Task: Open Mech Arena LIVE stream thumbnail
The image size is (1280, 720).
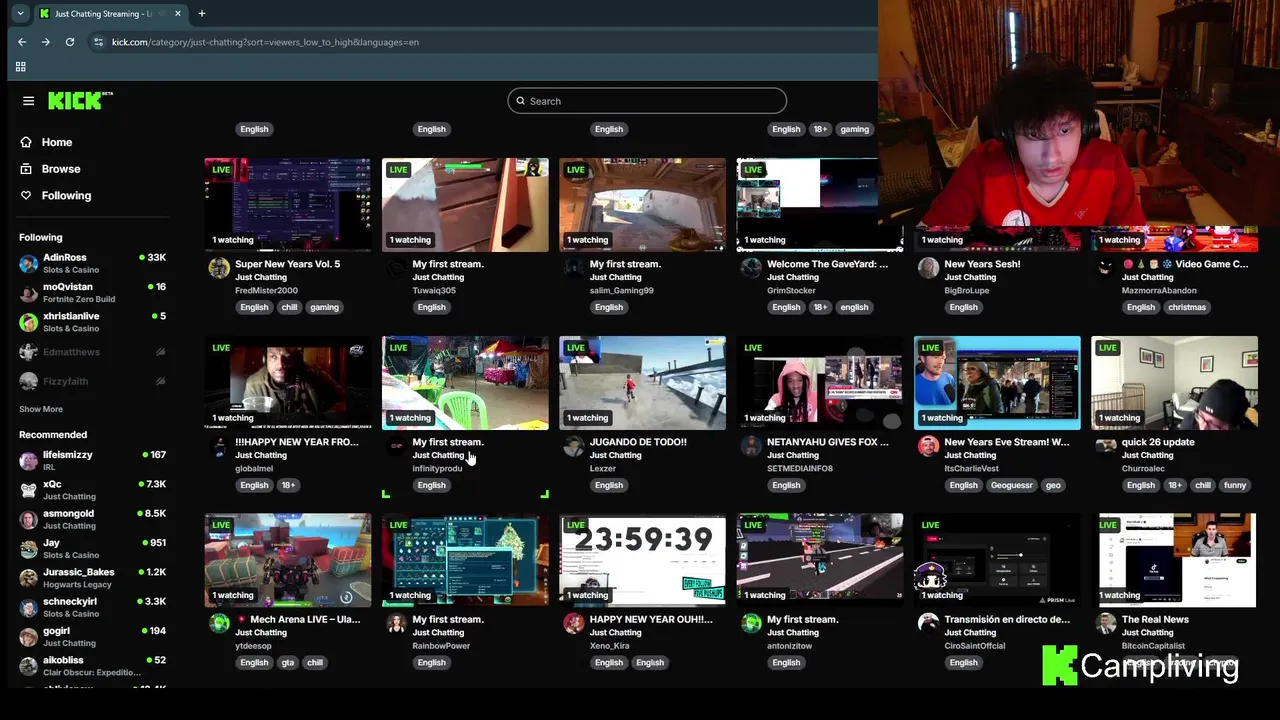Action: 288,560
